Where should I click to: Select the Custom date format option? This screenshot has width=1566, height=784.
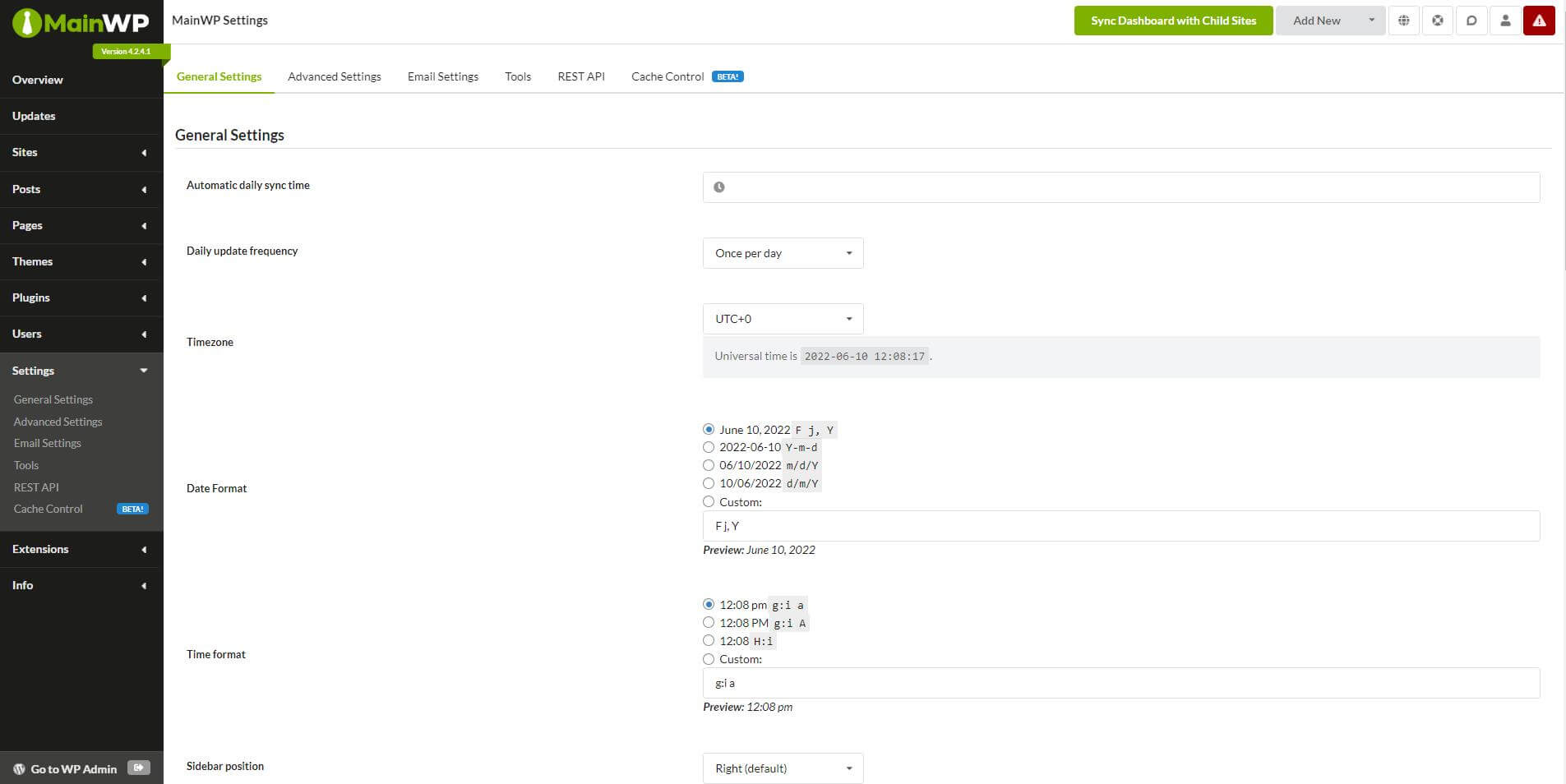709,501
